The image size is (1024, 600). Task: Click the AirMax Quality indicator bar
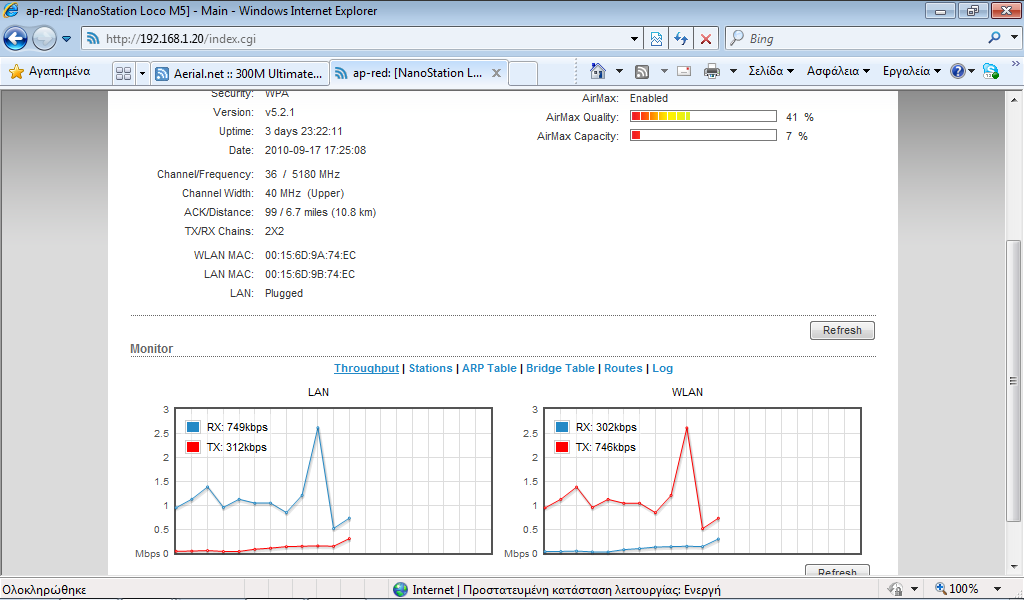coord(703,117)
